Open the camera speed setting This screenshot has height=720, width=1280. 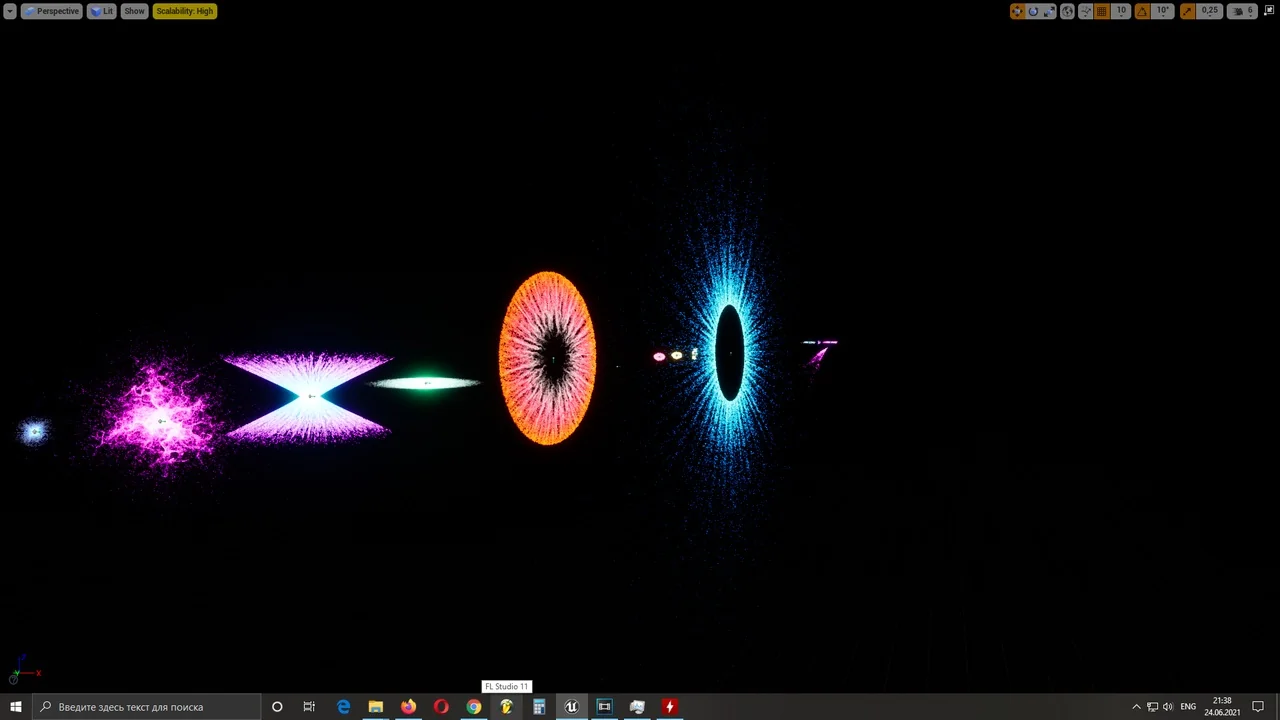[1242, 11]
